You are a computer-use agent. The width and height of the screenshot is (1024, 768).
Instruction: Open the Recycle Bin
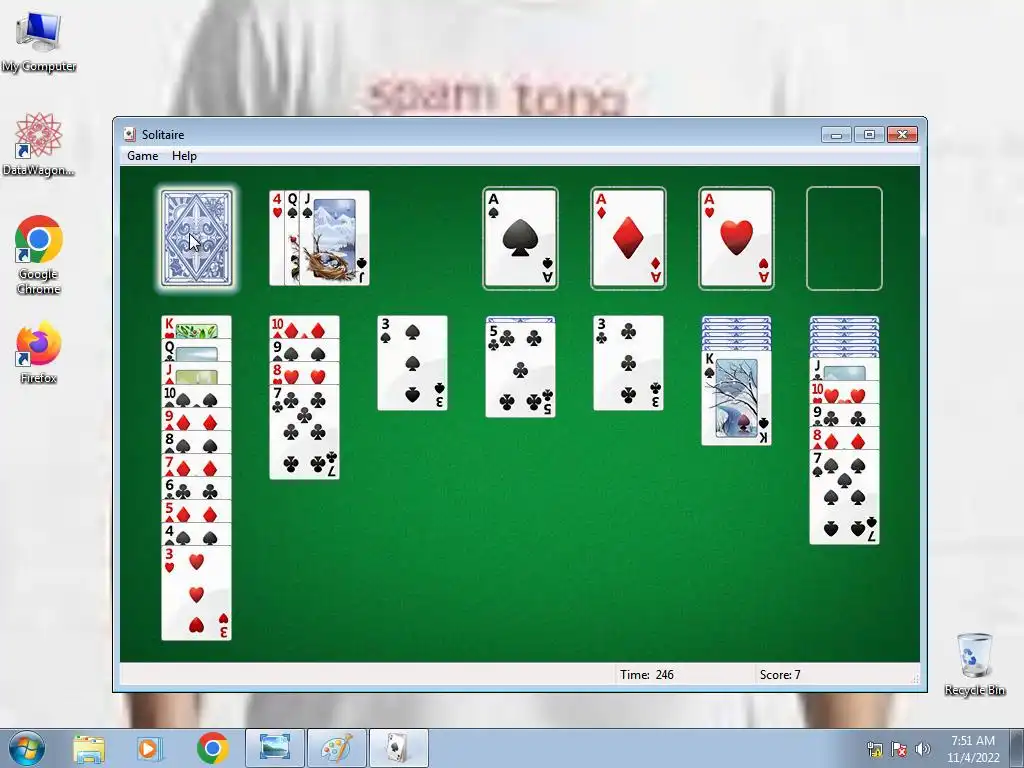[974, 664]
